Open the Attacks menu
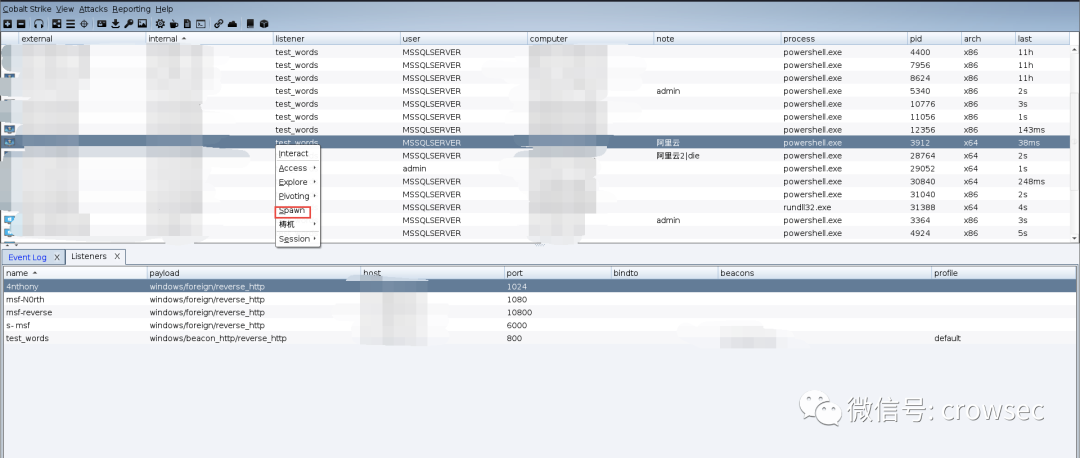Viewport: 1080px width, 458px height. pos(93,9)
